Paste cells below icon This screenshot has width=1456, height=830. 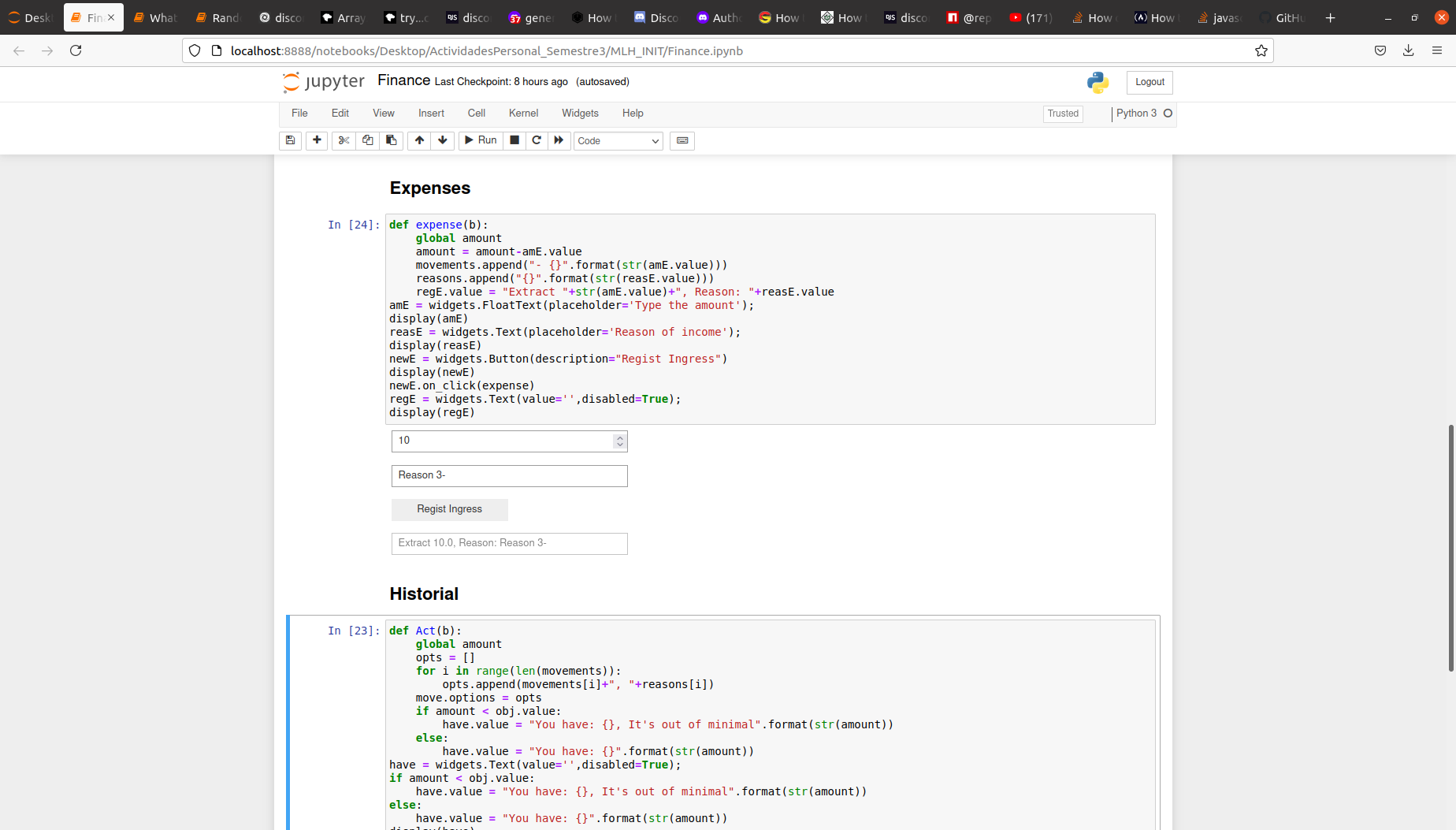click(x=391, y=140)
